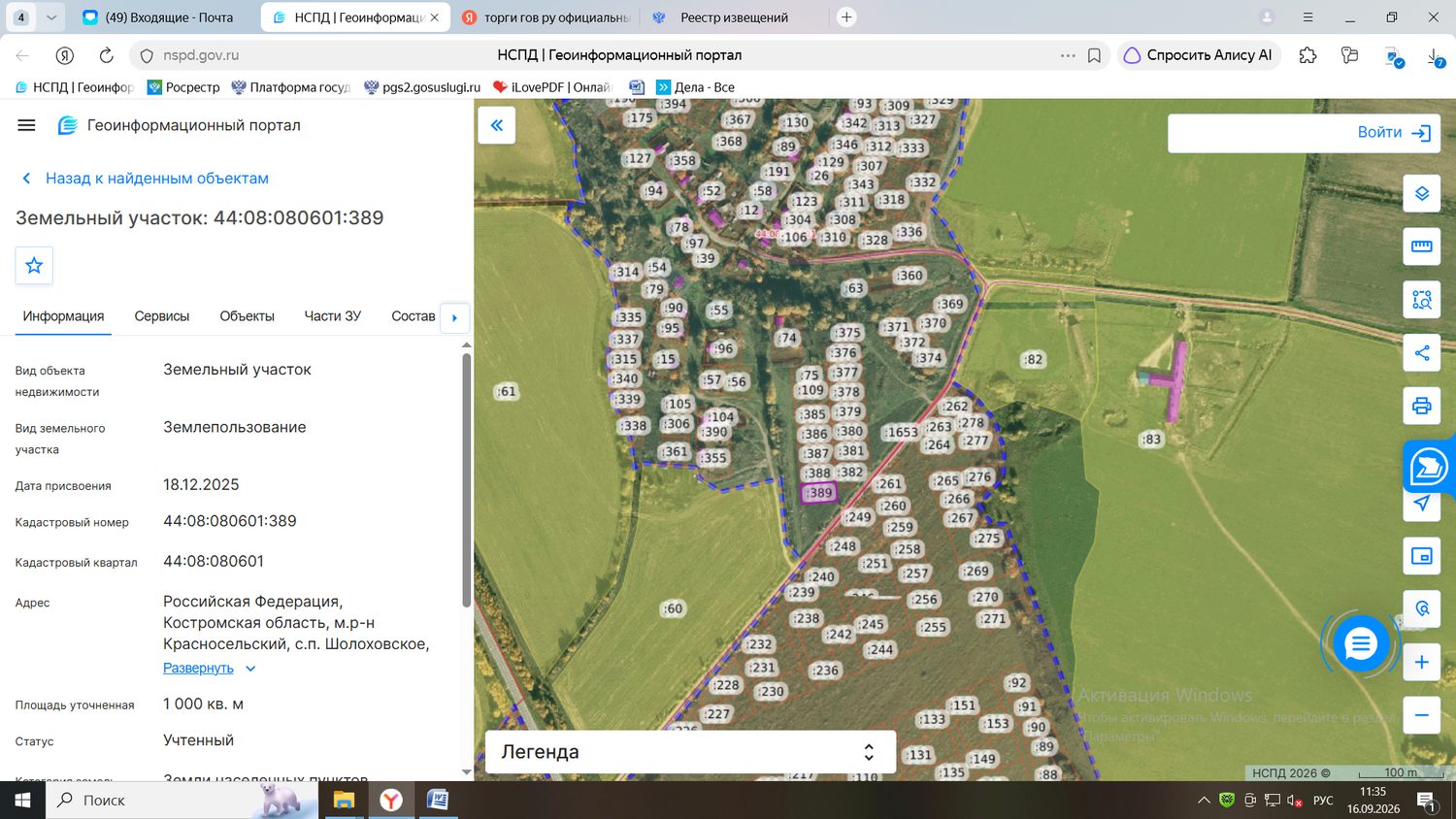Expand the Легенда panel

690,752
